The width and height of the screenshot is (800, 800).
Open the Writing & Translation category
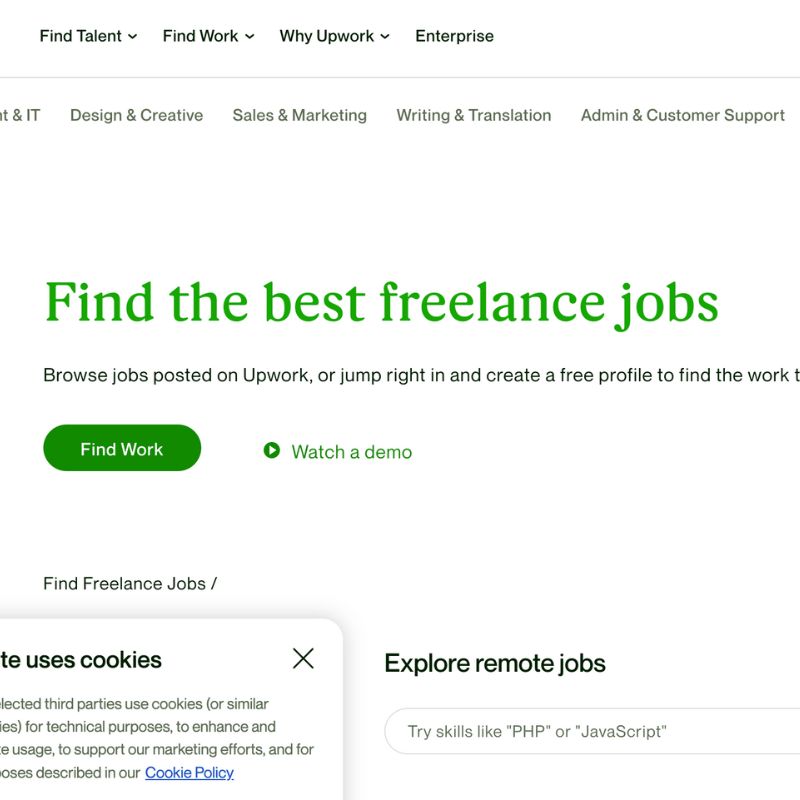473,115
